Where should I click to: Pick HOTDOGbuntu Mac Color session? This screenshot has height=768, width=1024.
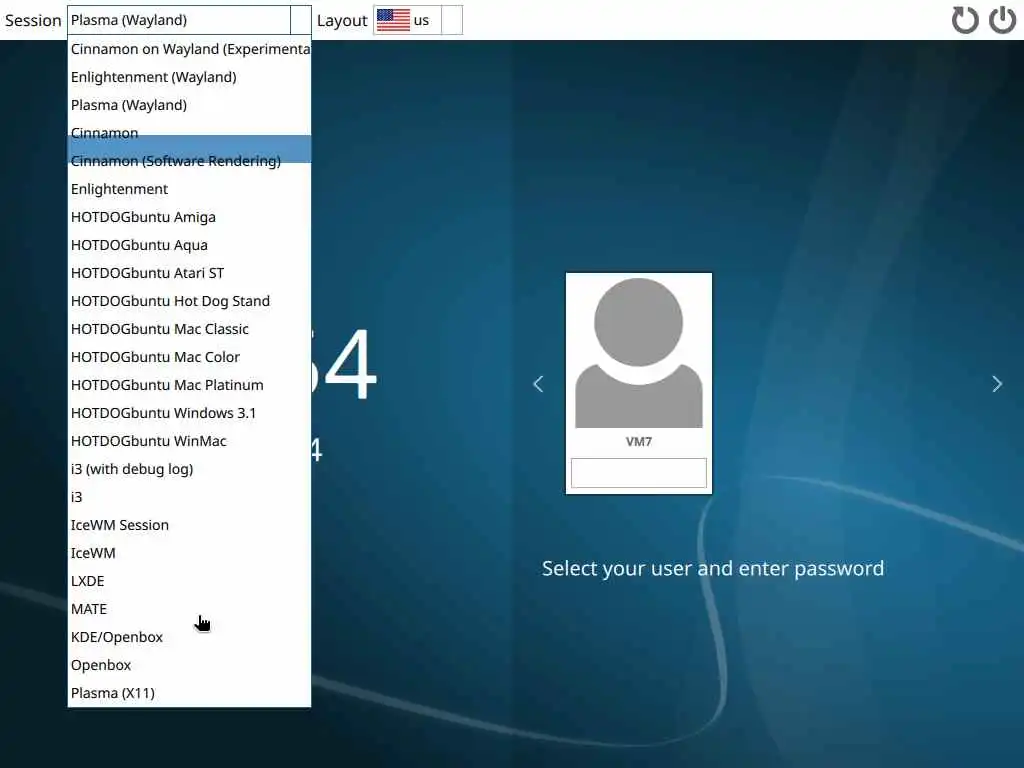click(x=189, y=358)
